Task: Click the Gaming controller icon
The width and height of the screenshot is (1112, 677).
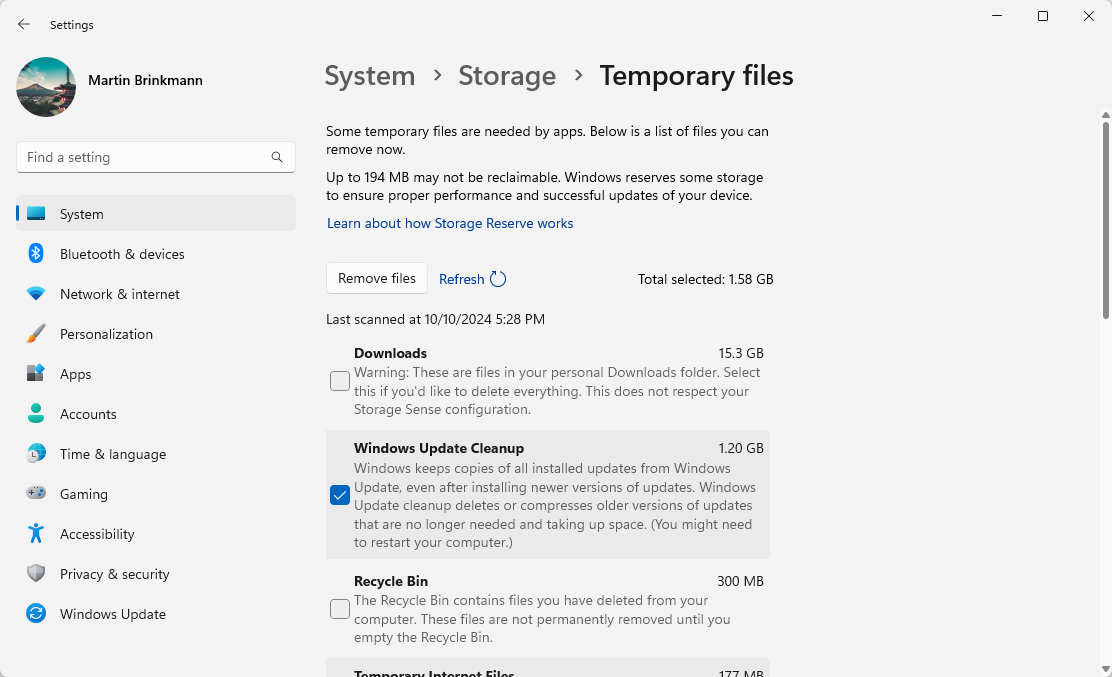Action: point(36,493)
